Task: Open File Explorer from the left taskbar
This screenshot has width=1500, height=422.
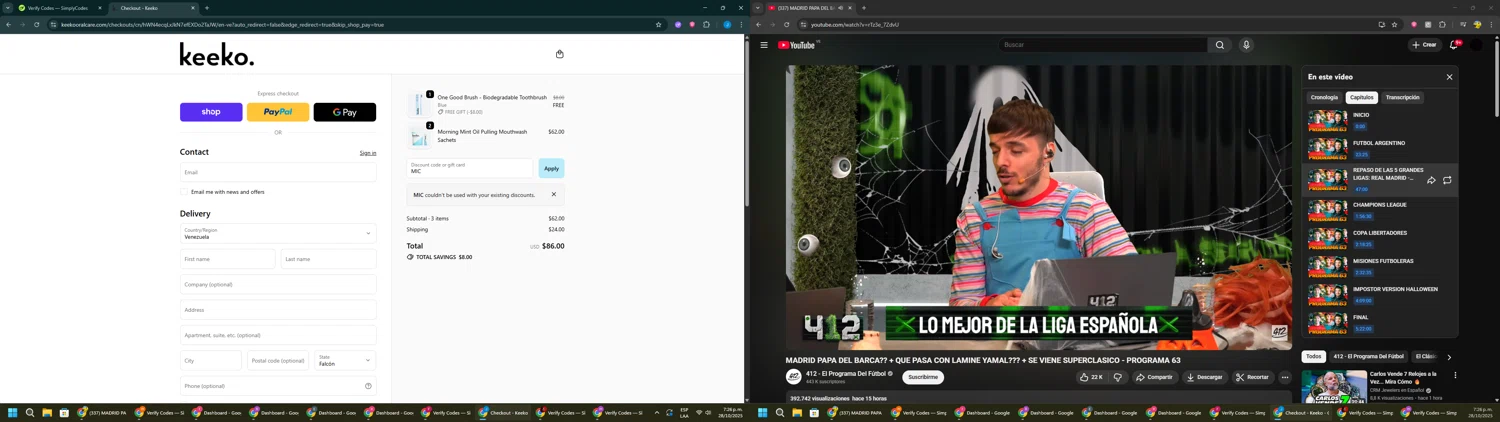Action: tap(47, 412)
